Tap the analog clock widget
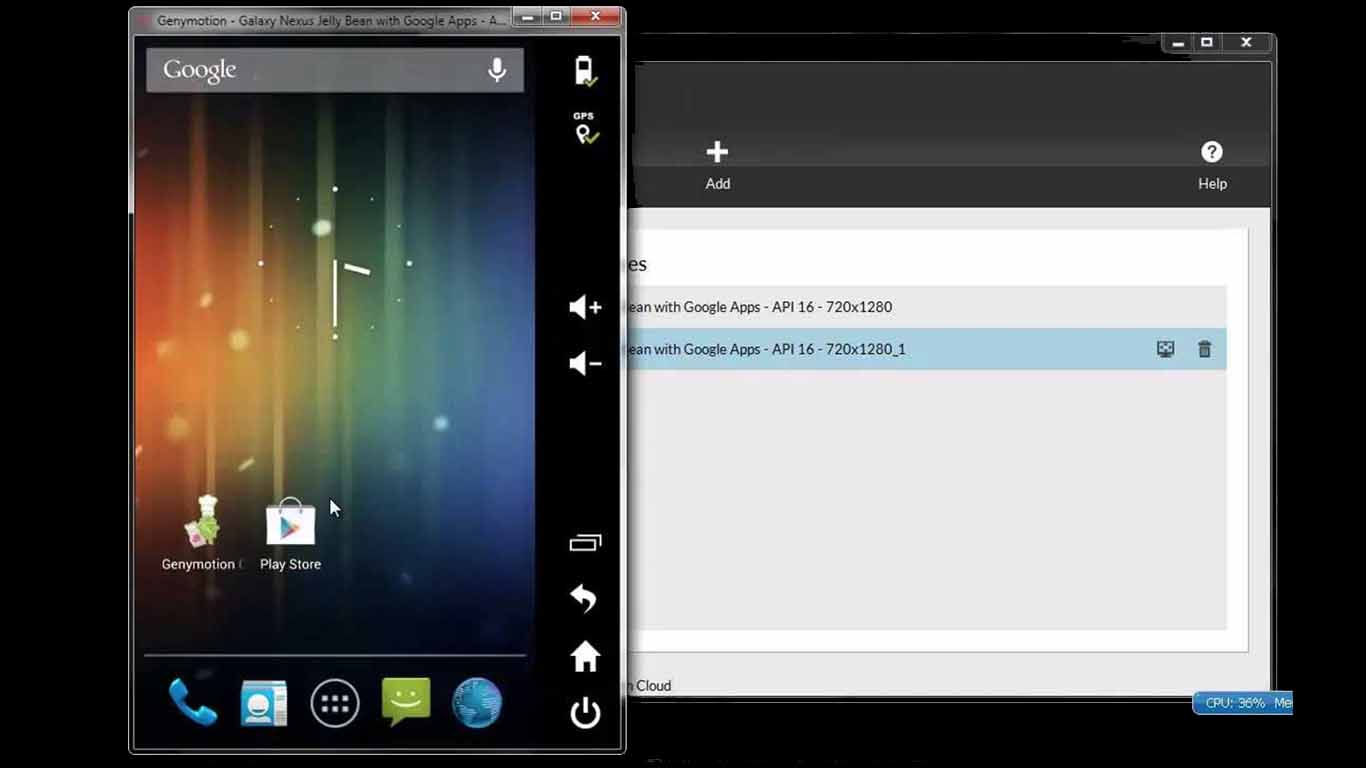 tap(335, 263)
